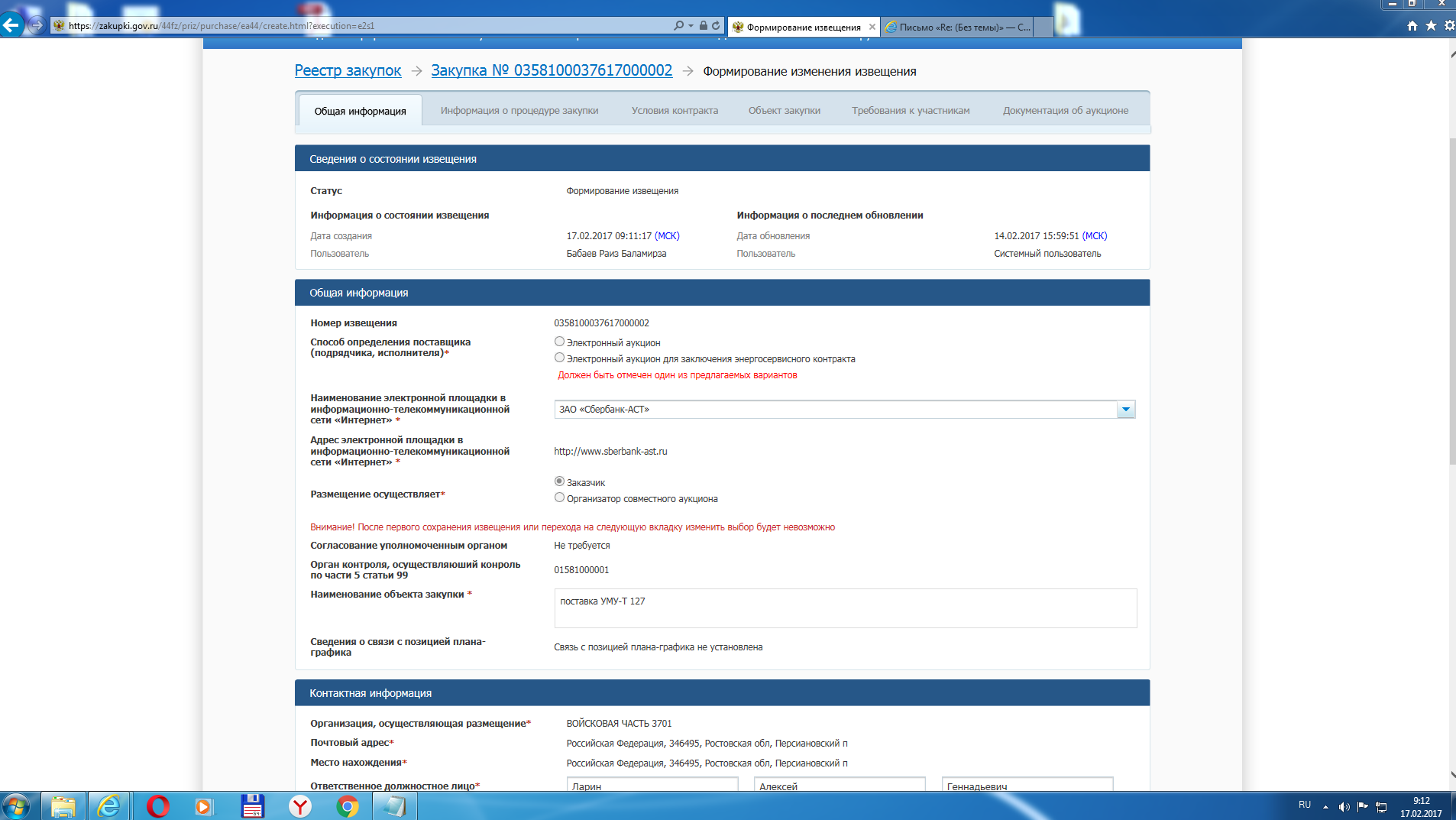
Task: Click the volume speaker tray icon
Action: click(1344, 806)
